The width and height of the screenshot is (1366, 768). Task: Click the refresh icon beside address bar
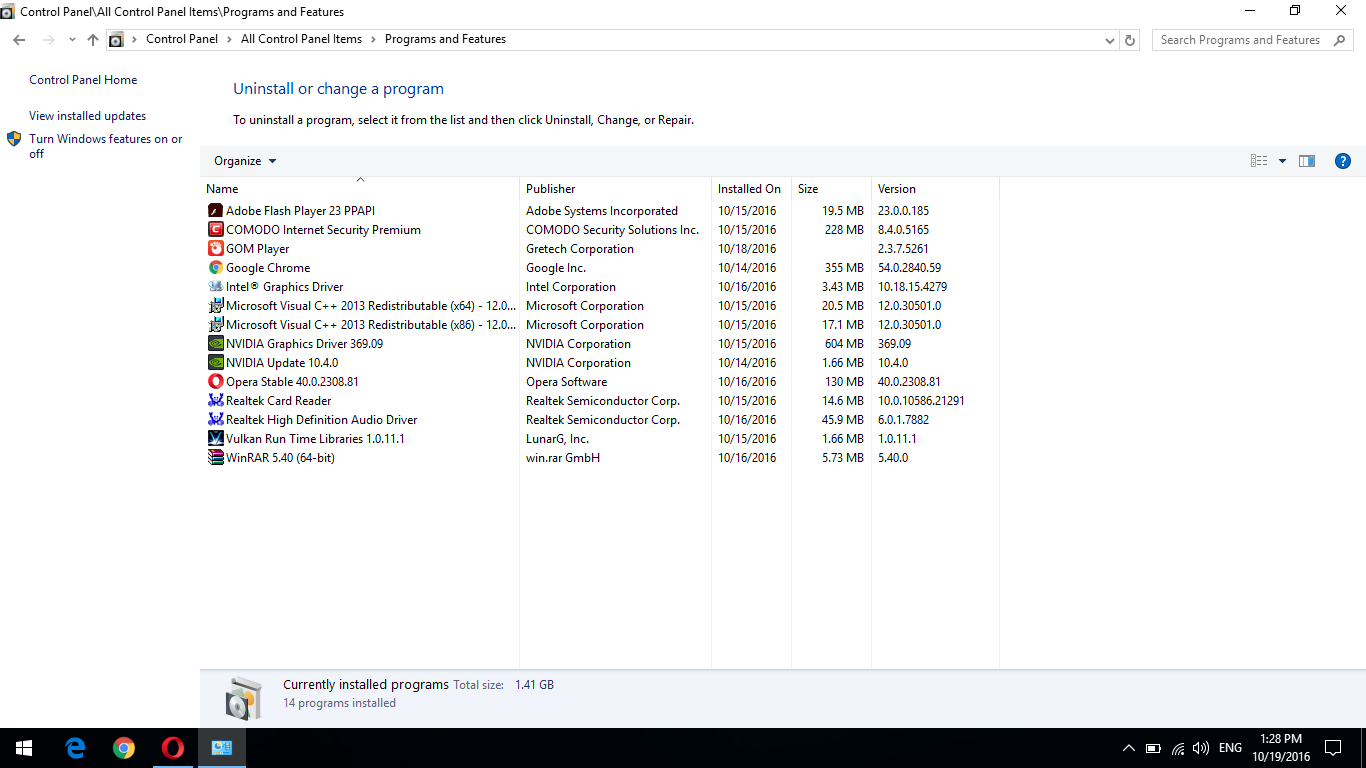tap(1130, 40)
